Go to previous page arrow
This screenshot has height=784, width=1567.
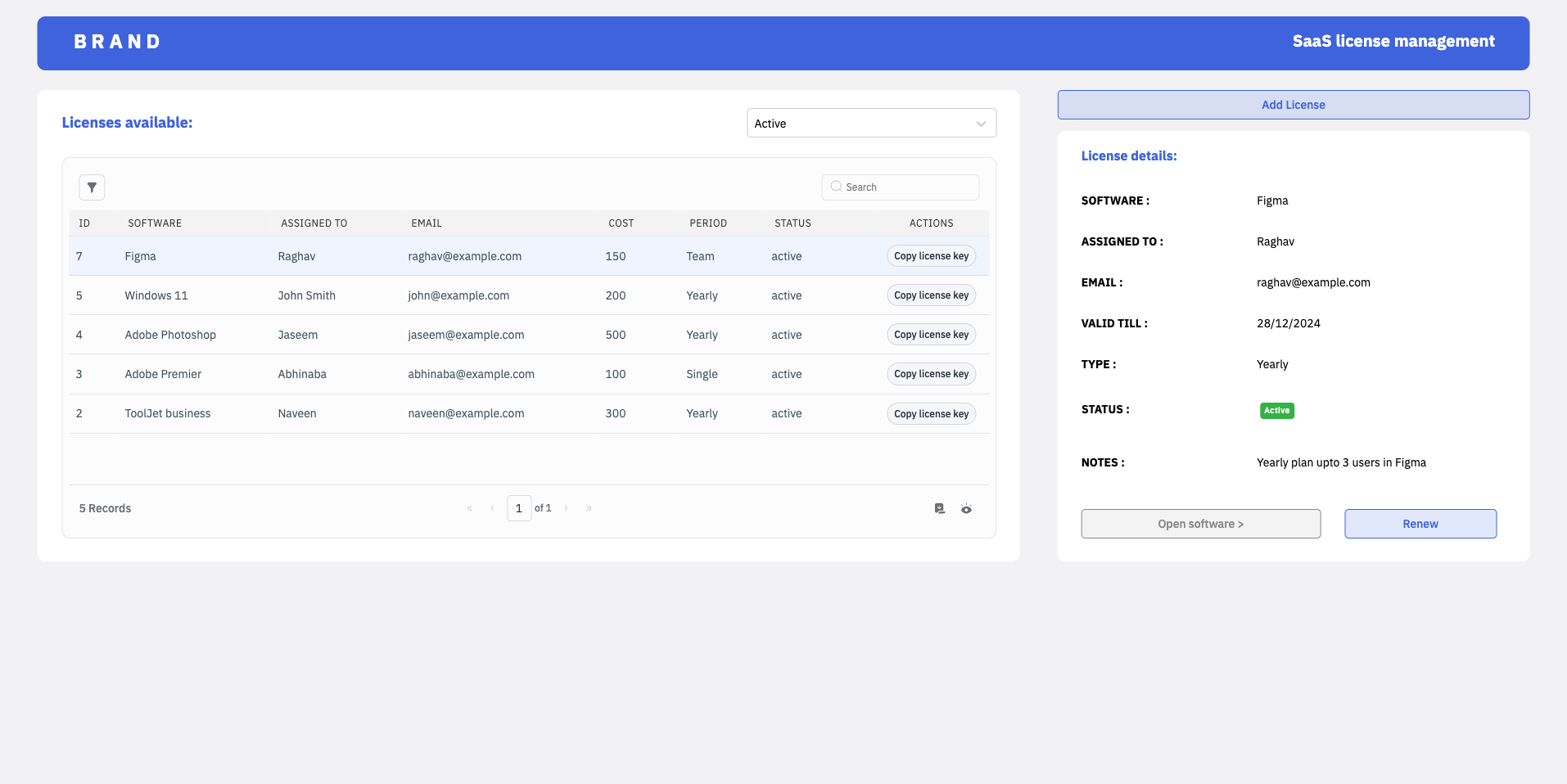[492, 508]
